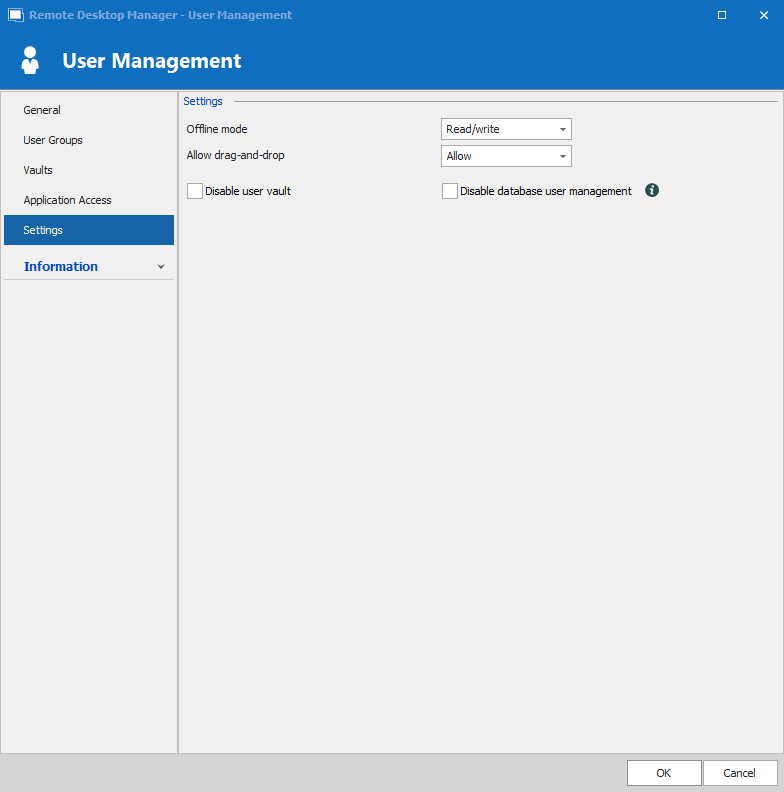This screenshot has height=792, width=784.
Task: Maximize the User Management window
Action: (x=722, y=15)
